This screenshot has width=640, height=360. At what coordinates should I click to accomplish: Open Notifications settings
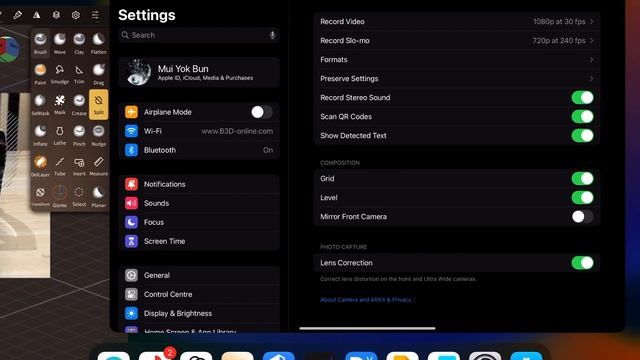point(199,184)
